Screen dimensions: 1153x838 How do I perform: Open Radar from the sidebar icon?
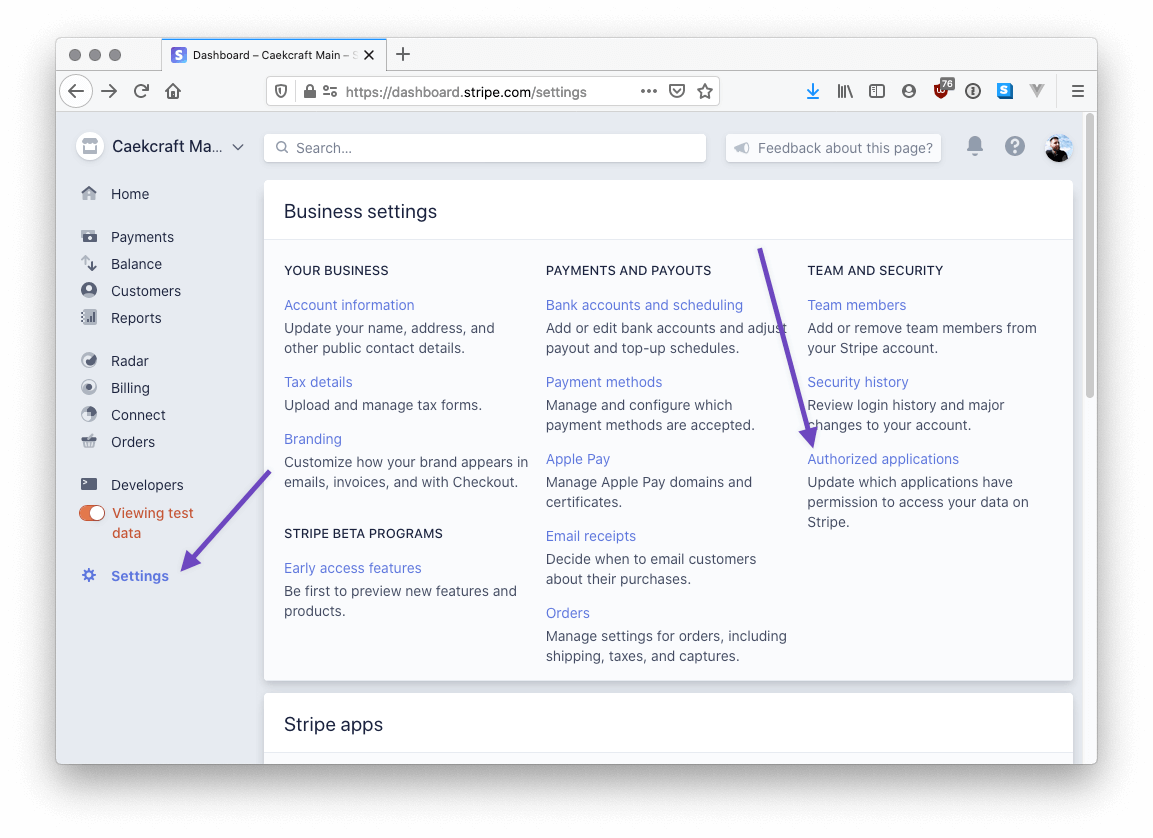(x=91, y=360)
